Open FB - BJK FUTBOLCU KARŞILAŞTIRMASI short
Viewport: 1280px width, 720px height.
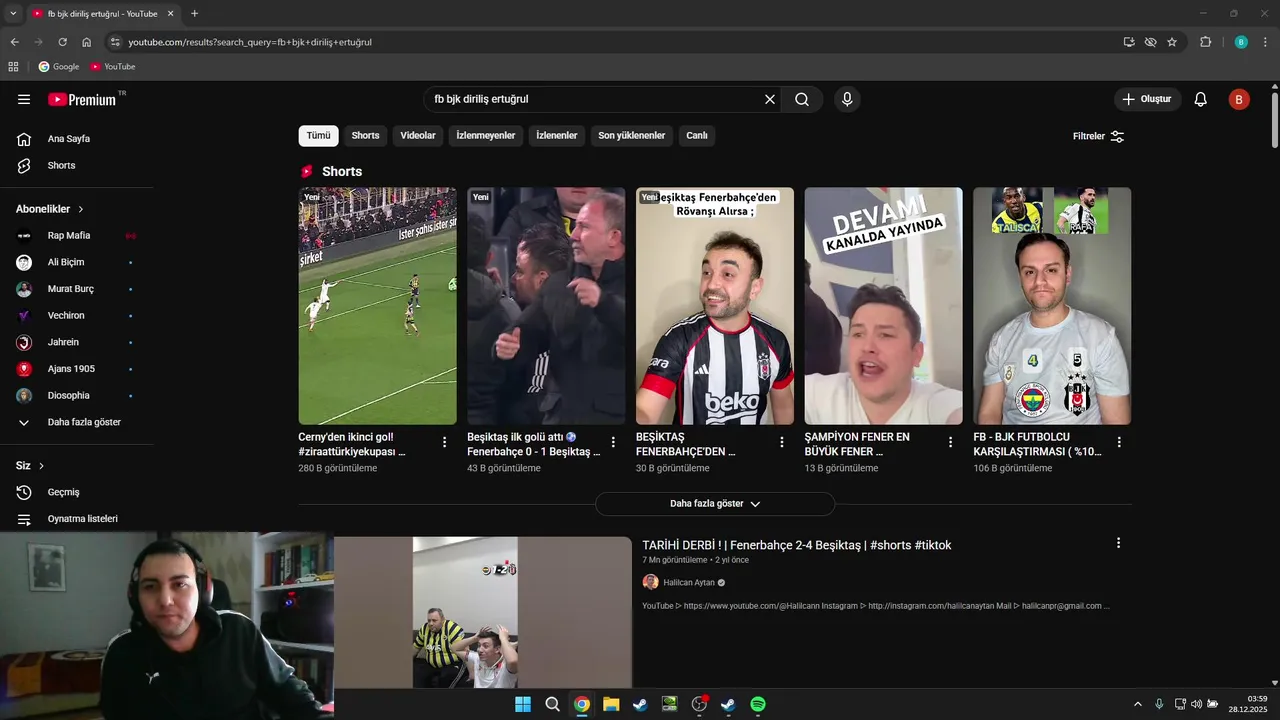tap(1052, 306)
